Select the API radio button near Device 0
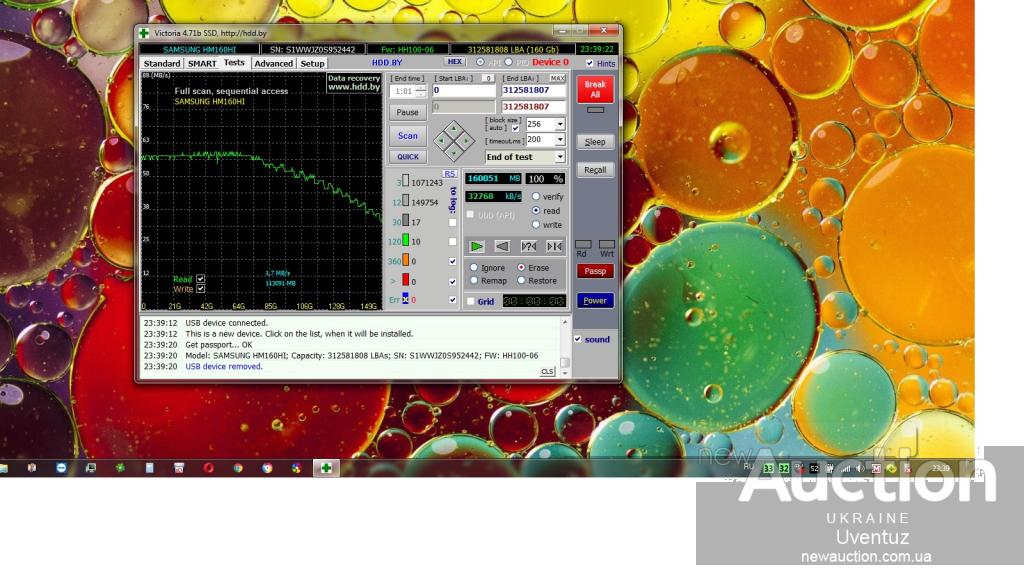 480,62
